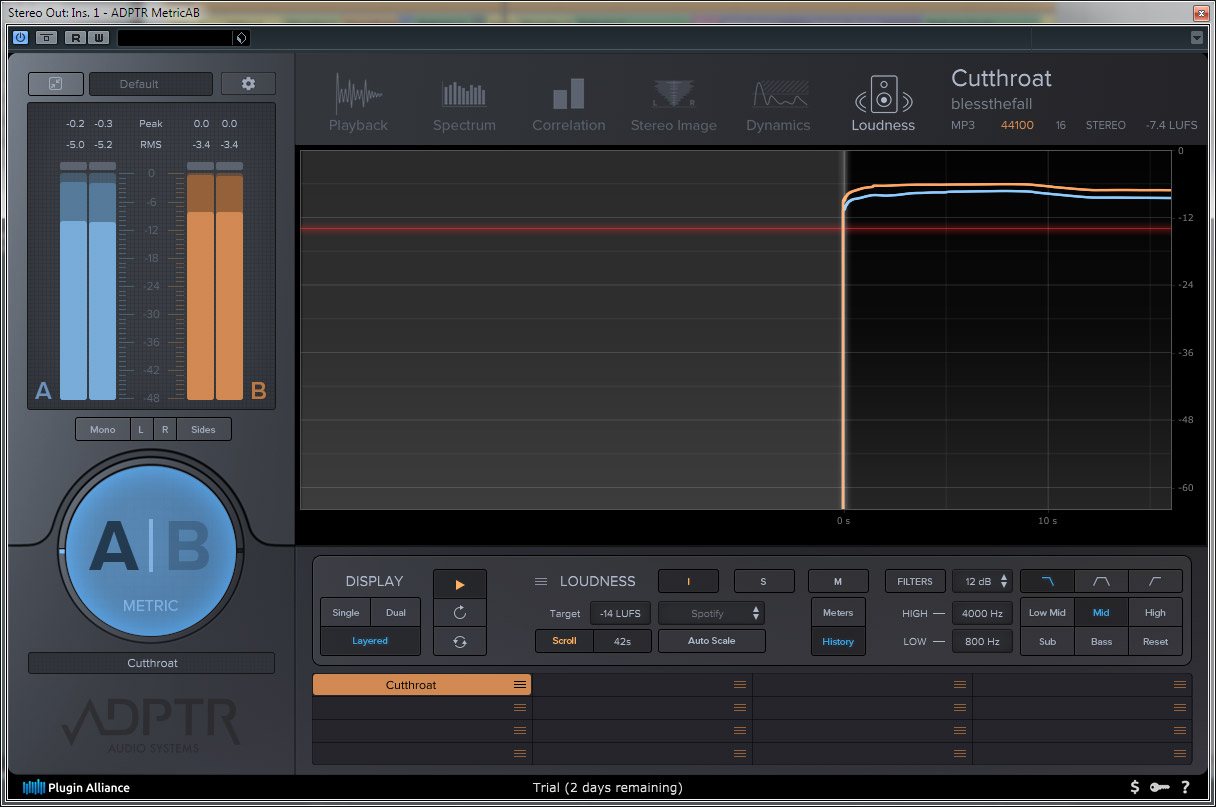Select the Bass filter preset
Viewport: 1216px width, 807px height.
(x=1101, y=641)
